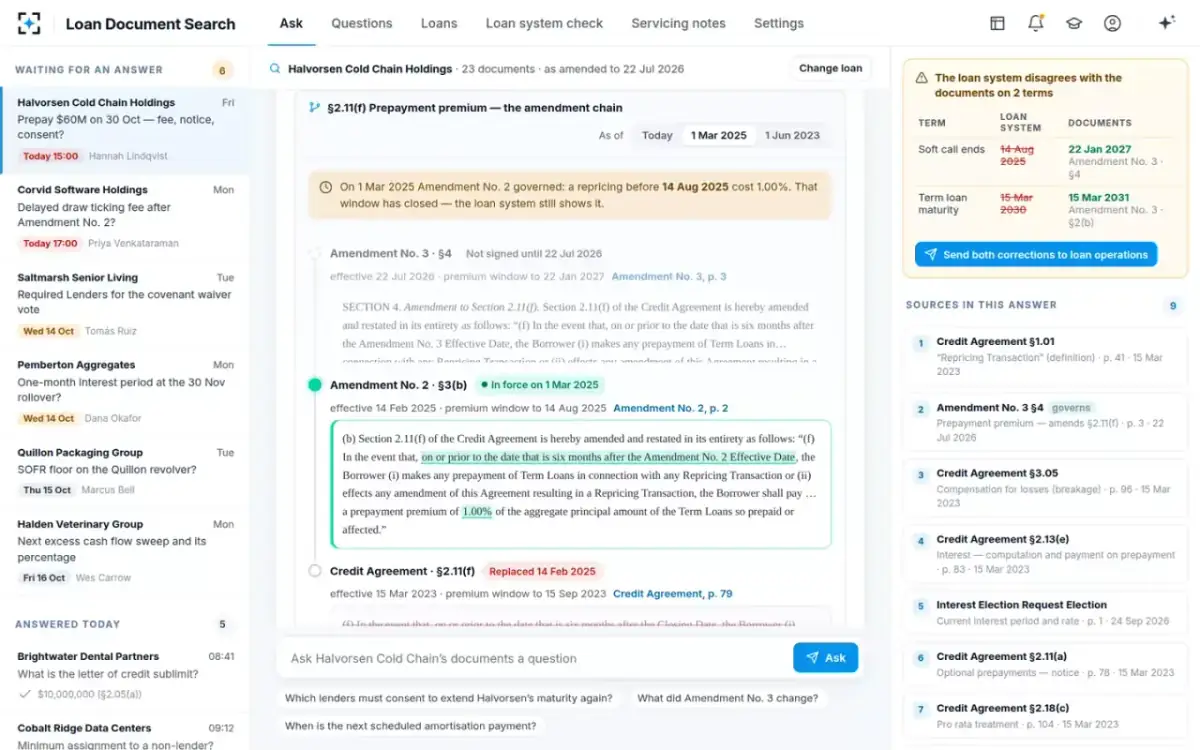This screenshot has width=1200, height=750.
Task: Open the Questions tab
Action: point(362,23)
